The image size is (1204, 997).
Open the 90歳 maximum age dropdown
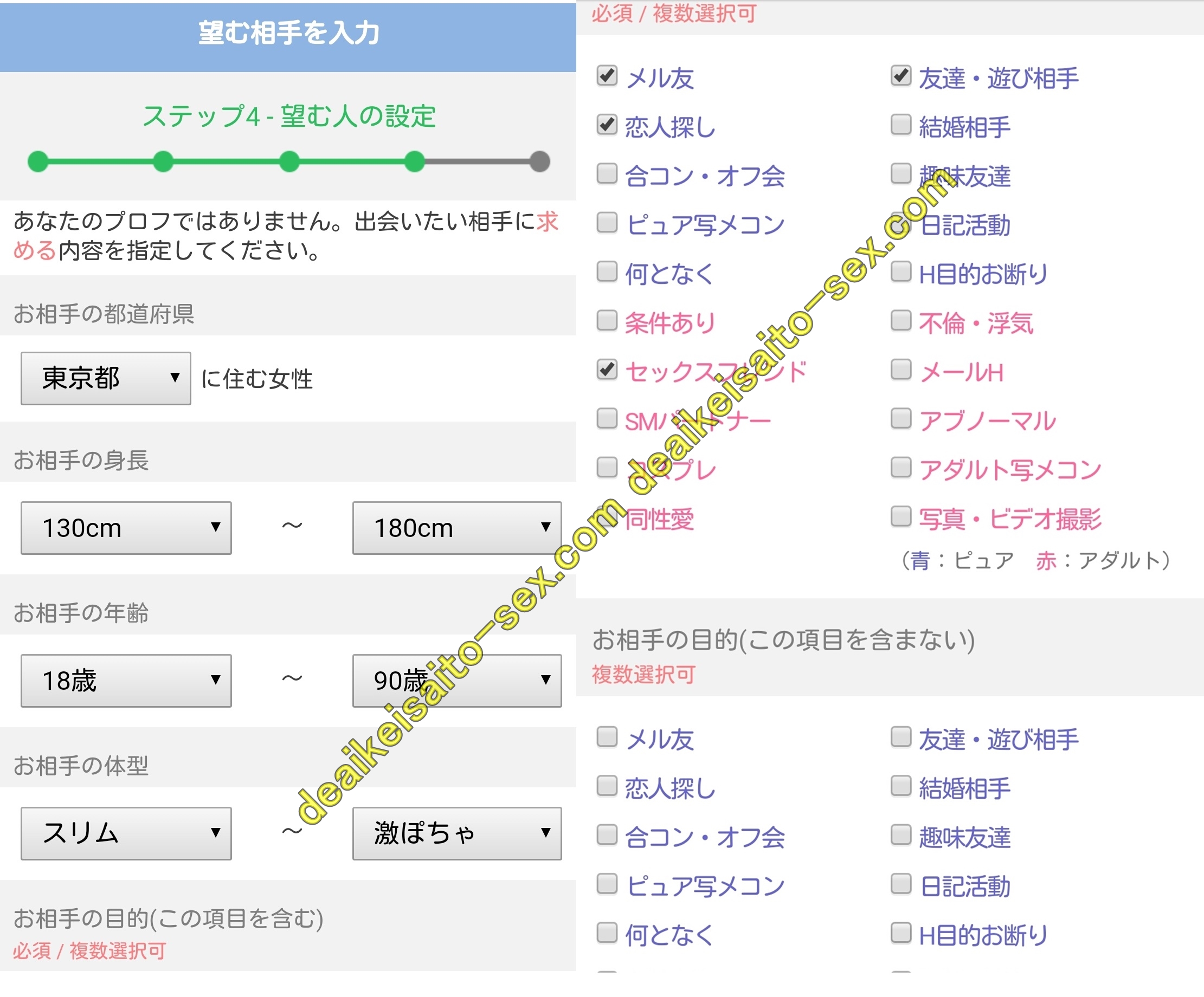pos(457,680)
